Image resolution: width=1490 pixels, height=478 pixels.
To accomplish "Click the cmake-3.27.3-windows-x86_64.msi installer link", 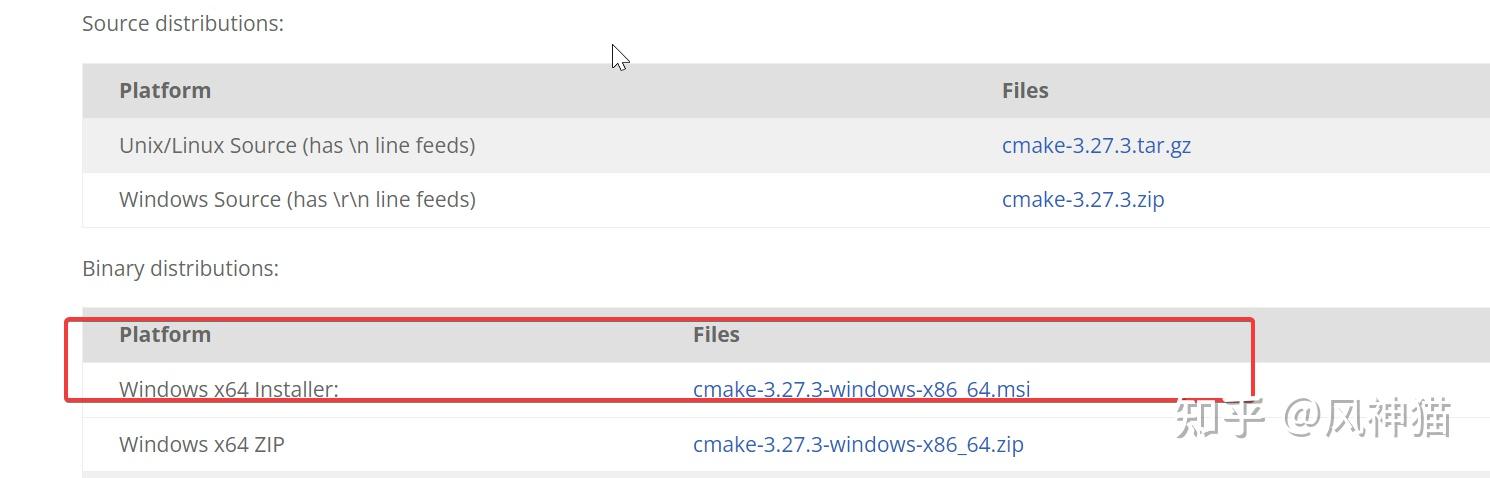I will coord(861,389).
